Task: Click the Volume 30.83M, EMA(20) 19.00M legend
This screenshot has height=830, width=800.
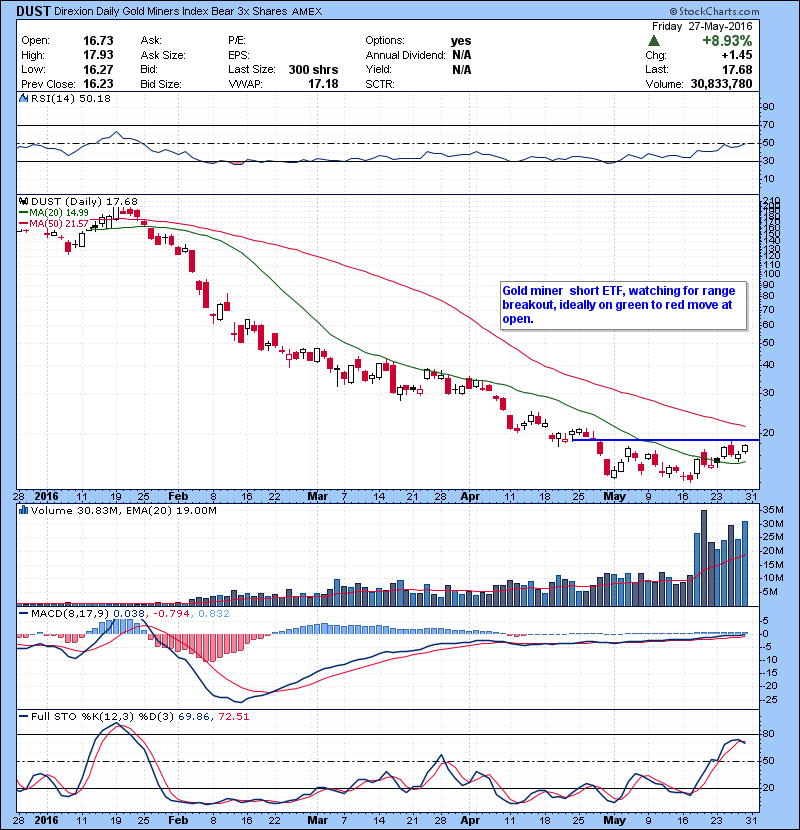Action: [118, 510]
